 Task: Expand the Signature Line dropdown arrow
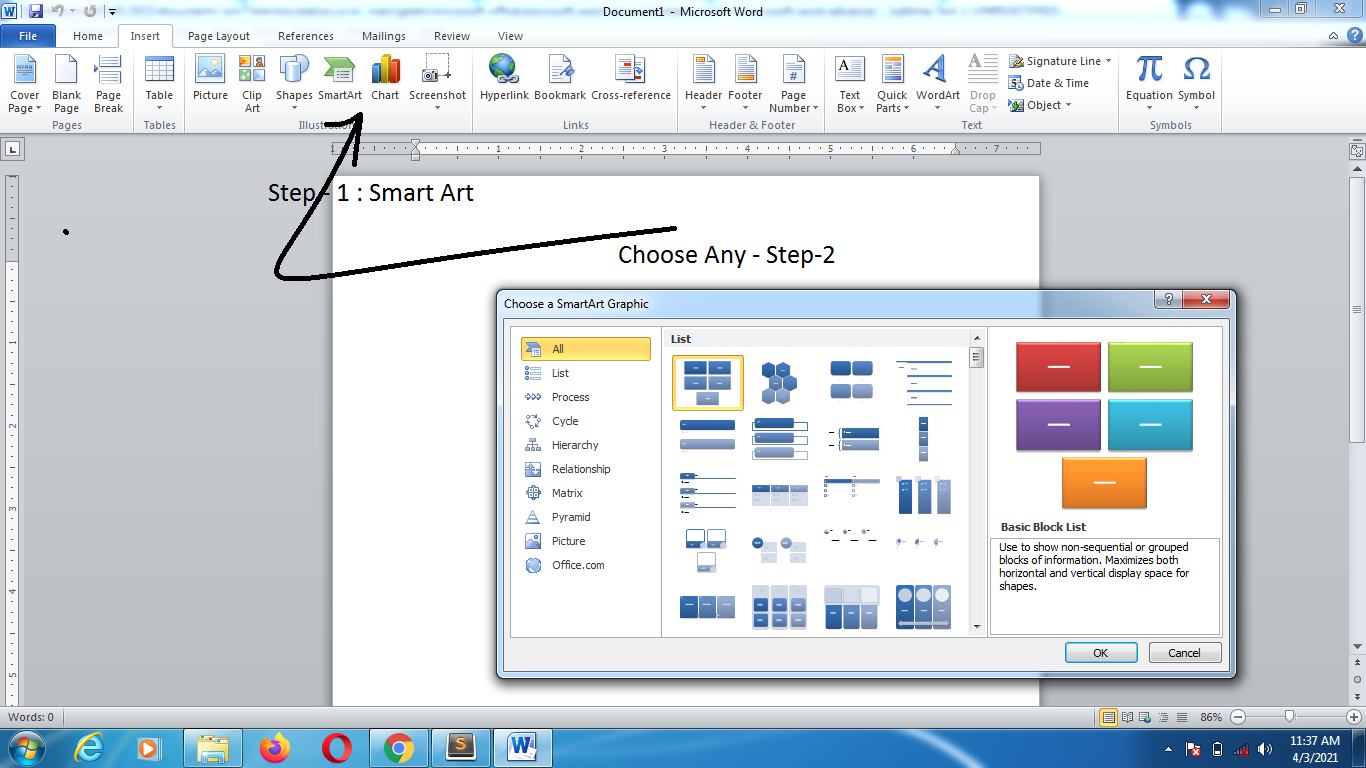coord(1108,61)
